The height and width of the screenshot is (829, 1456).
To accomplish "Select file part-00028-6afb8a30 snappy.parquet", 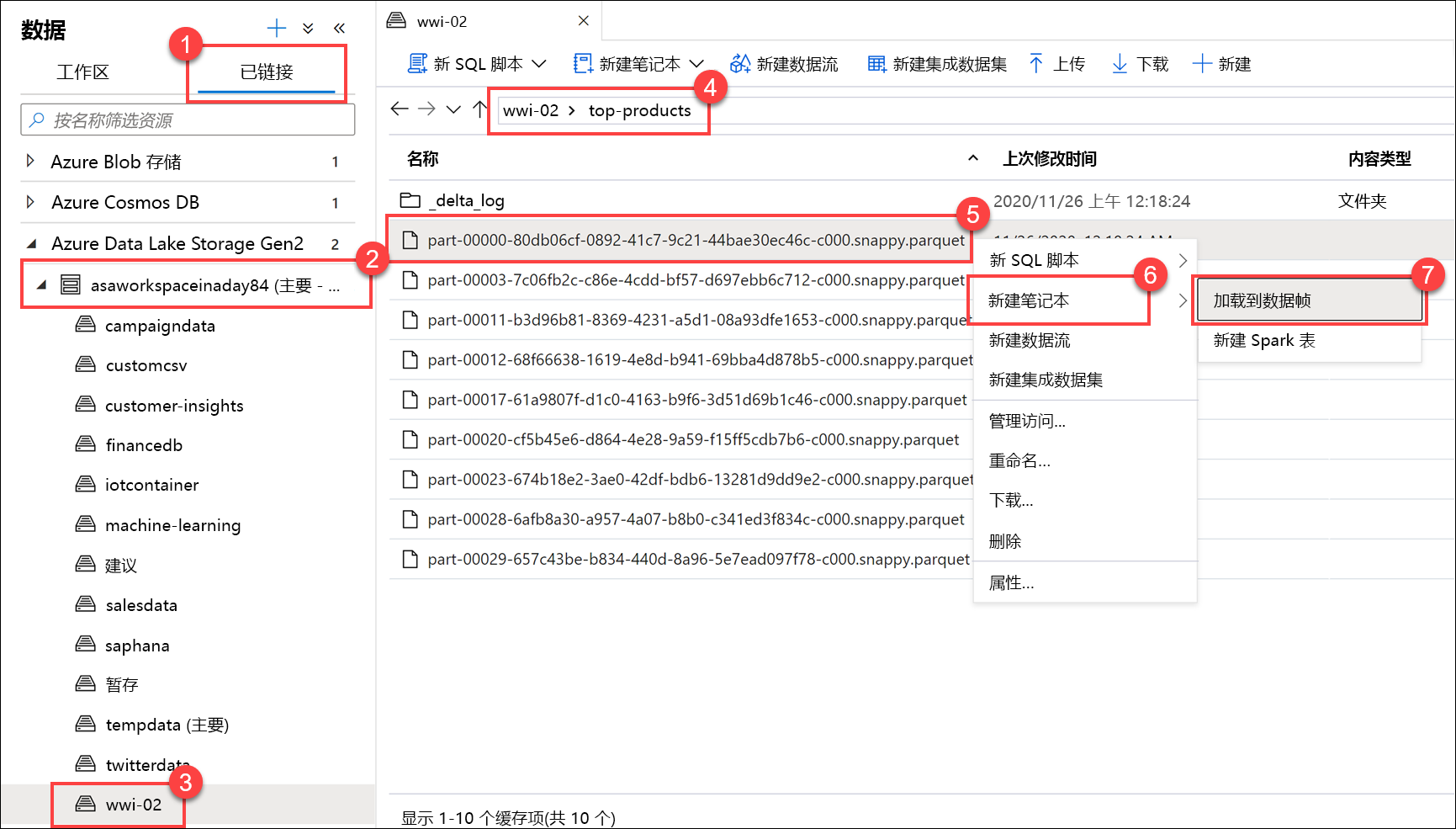I will 696,519.
